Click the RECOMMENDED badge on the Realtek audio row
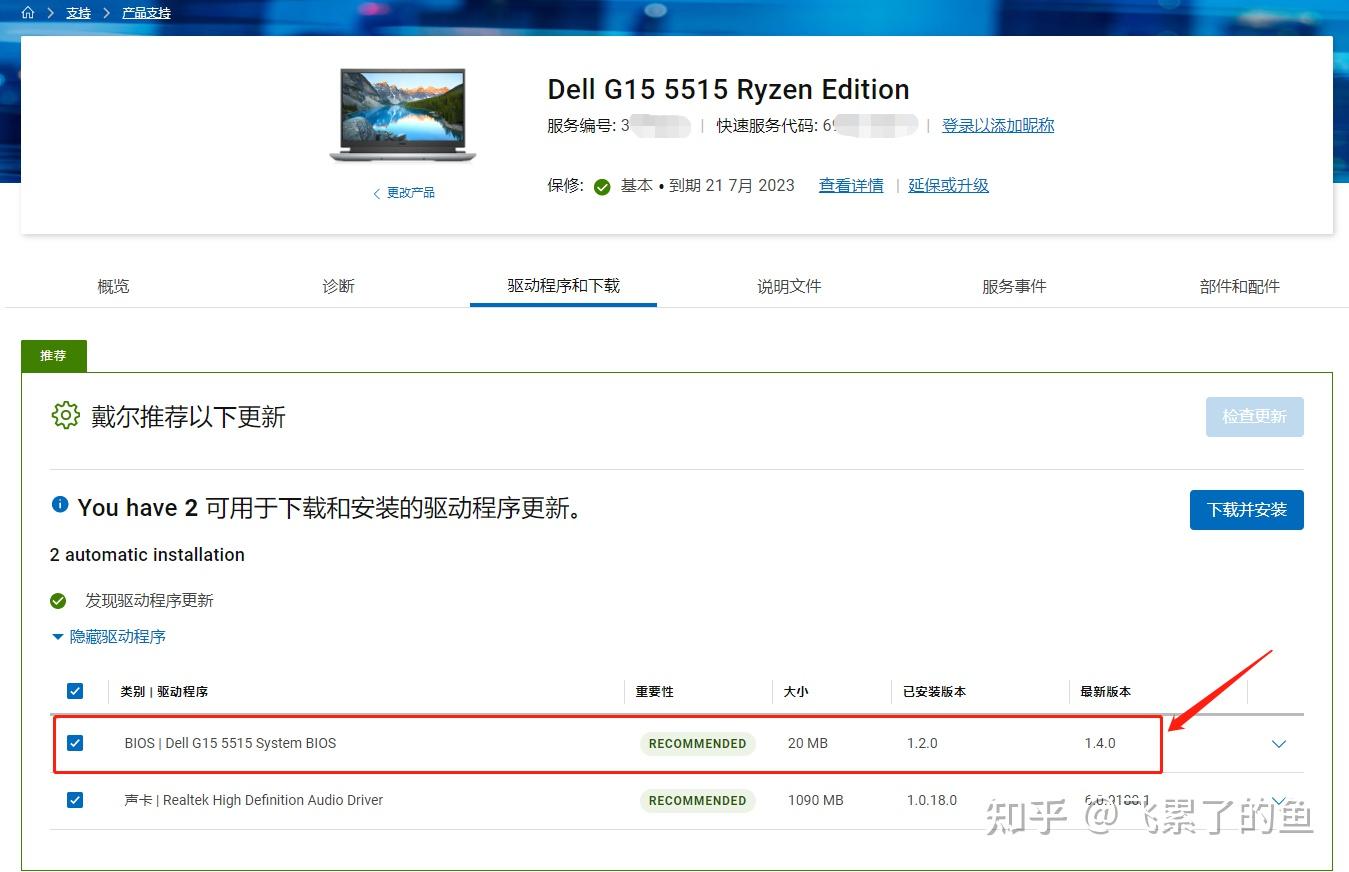Screen dimensions: 1349x872 point(697,800)
